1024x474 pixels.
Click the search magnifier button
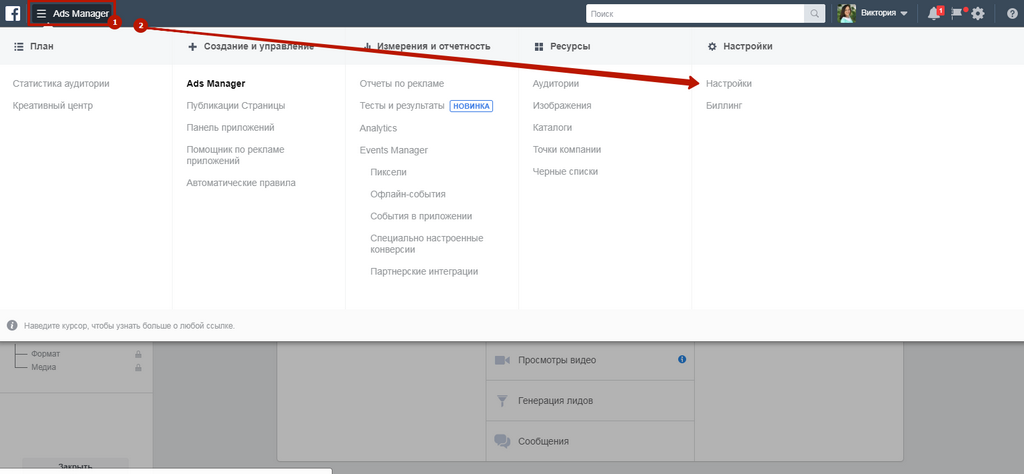(814, 14)
